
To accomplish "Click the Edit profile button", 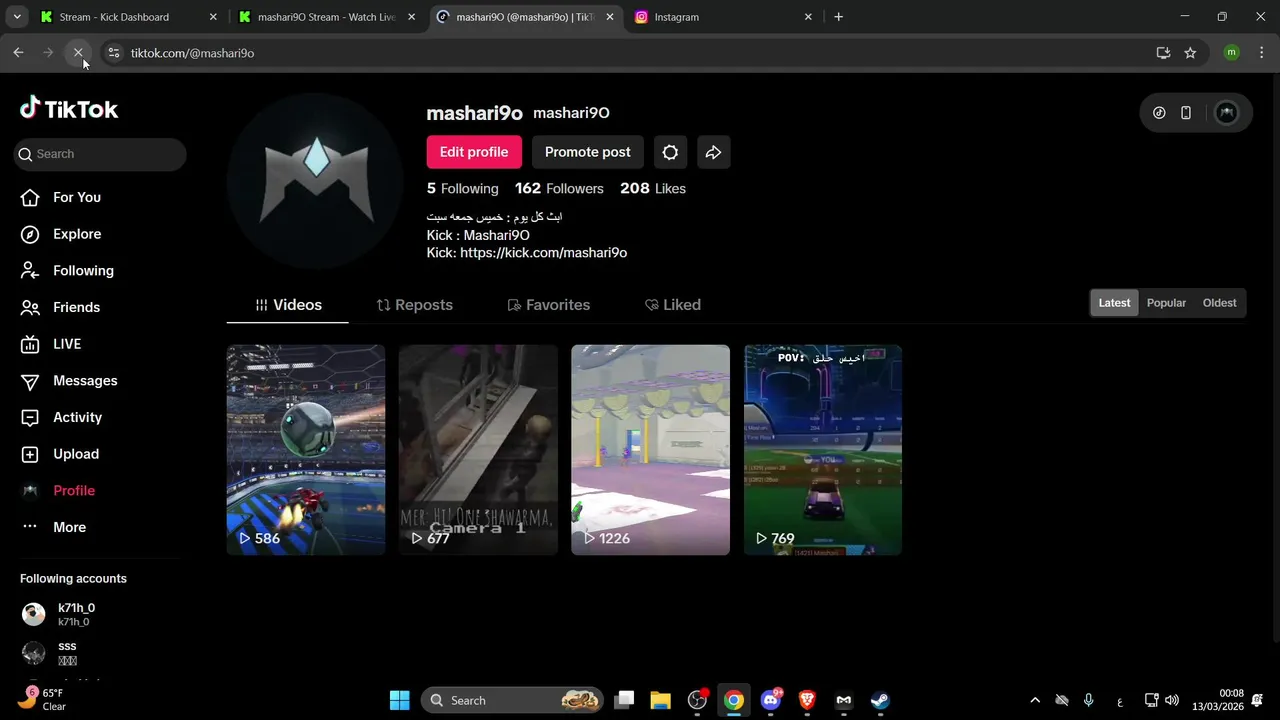I will 474,152.
